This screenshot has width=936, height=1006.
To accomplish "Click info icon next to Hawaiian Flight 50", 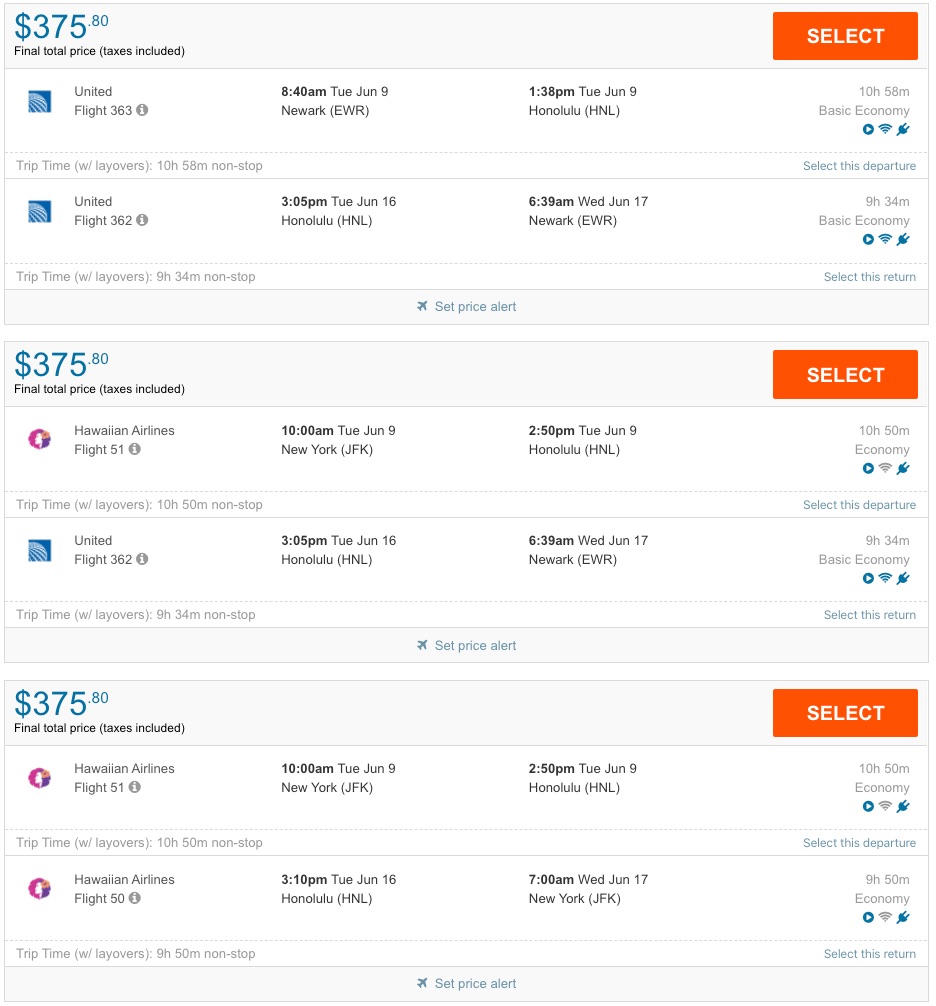I will (x=135, y=898).
